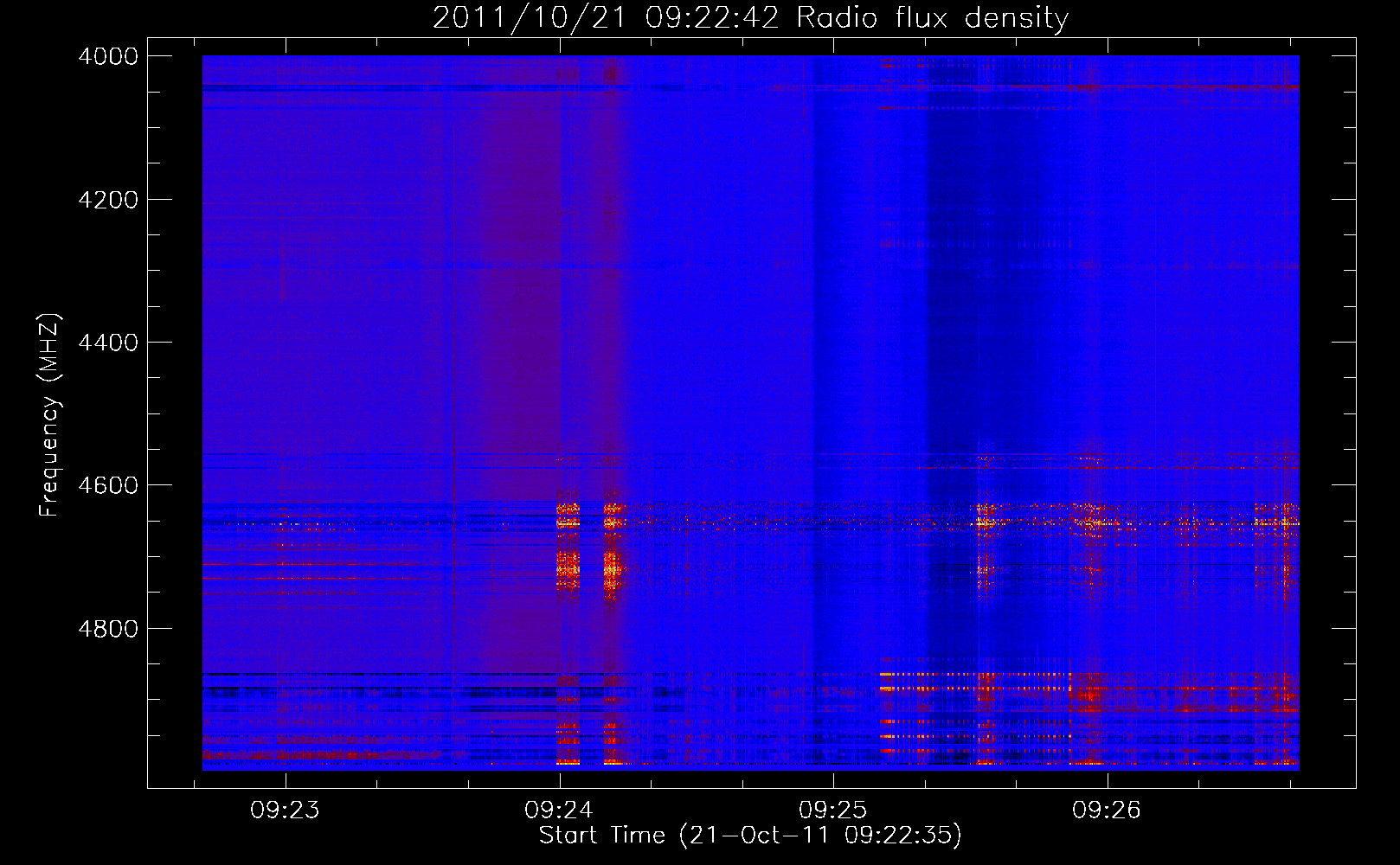Select the "4800" frequency axis label
Screen dimensions: 1400x865
pyautogui.click(x=107, y=629)
